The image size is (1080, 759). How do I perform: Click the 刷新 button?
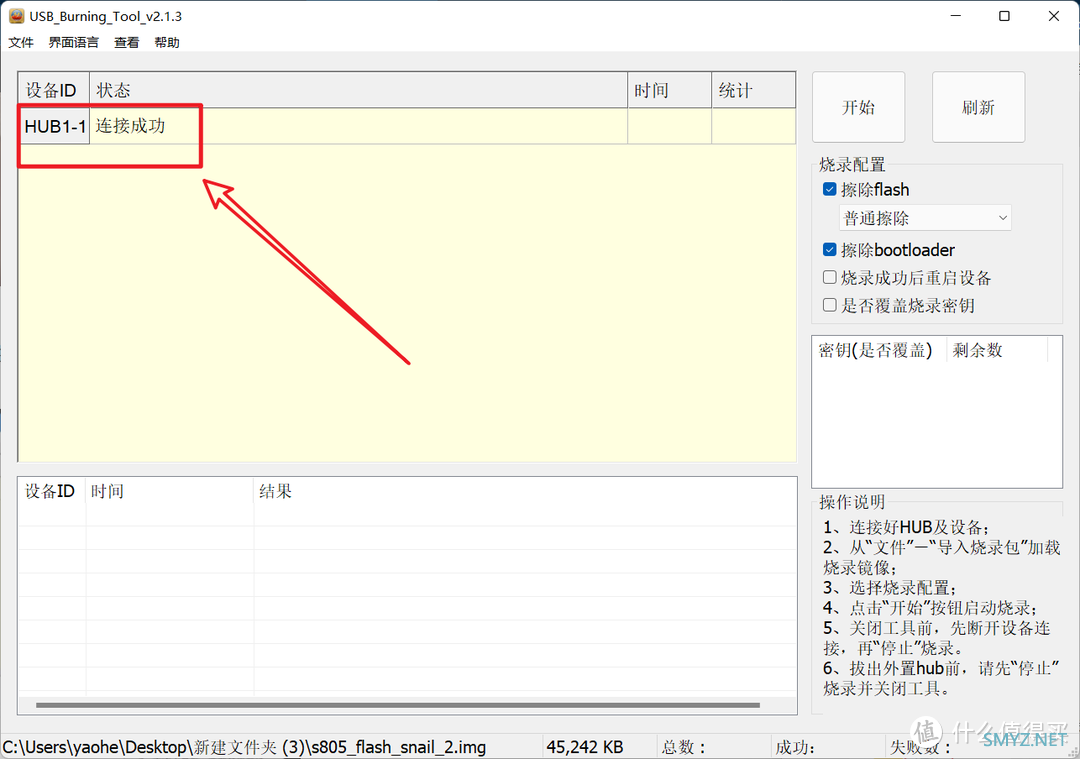(978, 107)
